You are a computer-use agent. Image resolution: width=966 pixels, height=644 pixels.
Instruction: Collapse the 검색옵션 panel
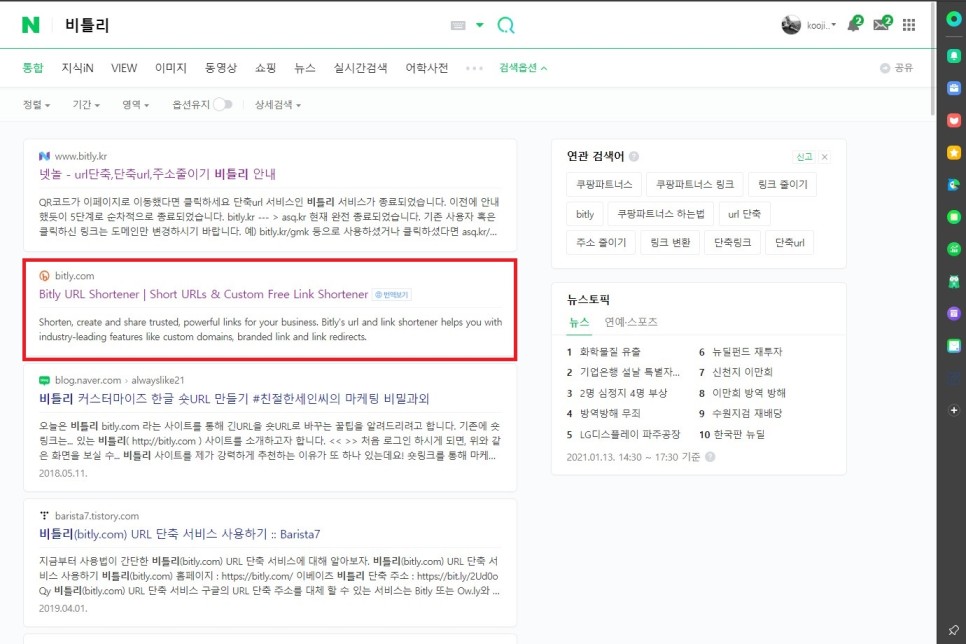(x=523, y=68)
